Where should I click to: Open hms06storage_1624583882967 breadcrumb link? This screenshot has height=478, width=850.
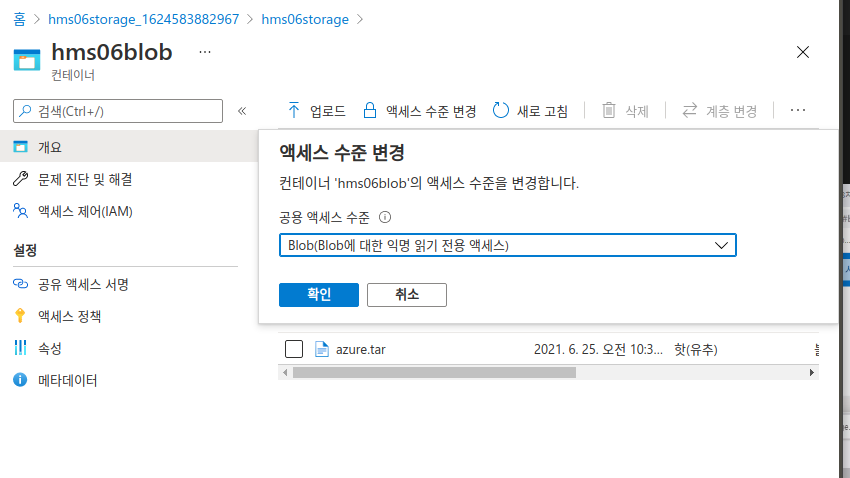144,20
